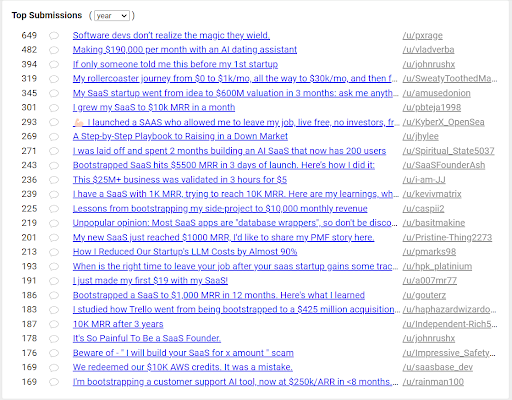Click comment bubble icon beside score 176
Viewport: 512px width, 400px height.
pyautogui.click(x=54, y=353)
